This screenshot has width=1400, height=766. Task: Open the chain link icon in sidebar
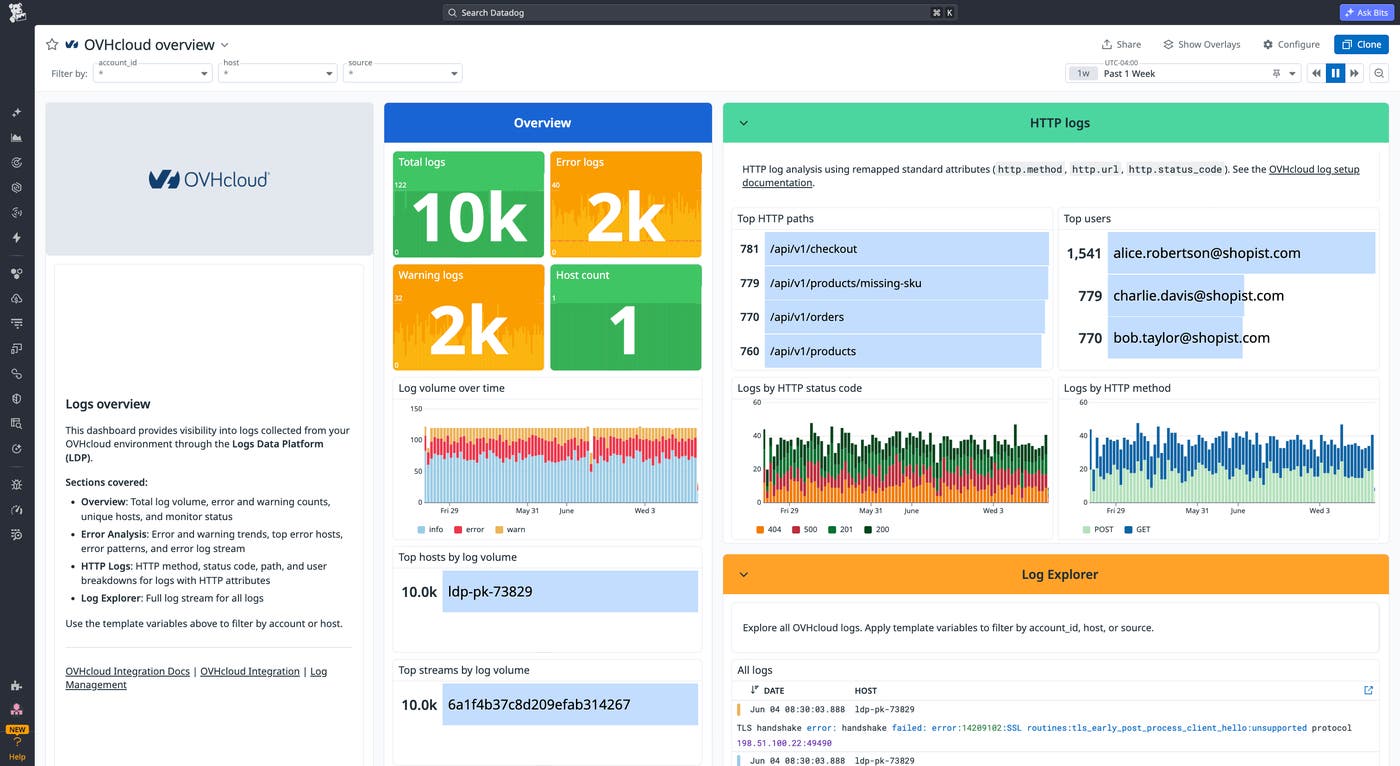point(16,374)
